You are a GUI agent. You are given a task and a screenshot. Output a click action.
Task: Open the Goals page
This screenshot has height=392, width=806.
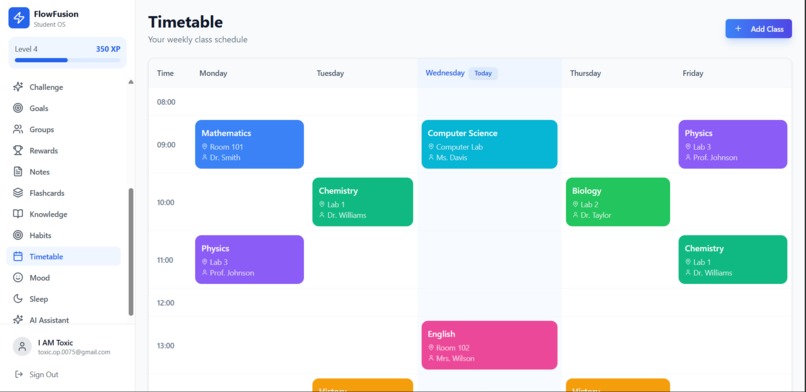pyautogui.click(x=63, y=108)
